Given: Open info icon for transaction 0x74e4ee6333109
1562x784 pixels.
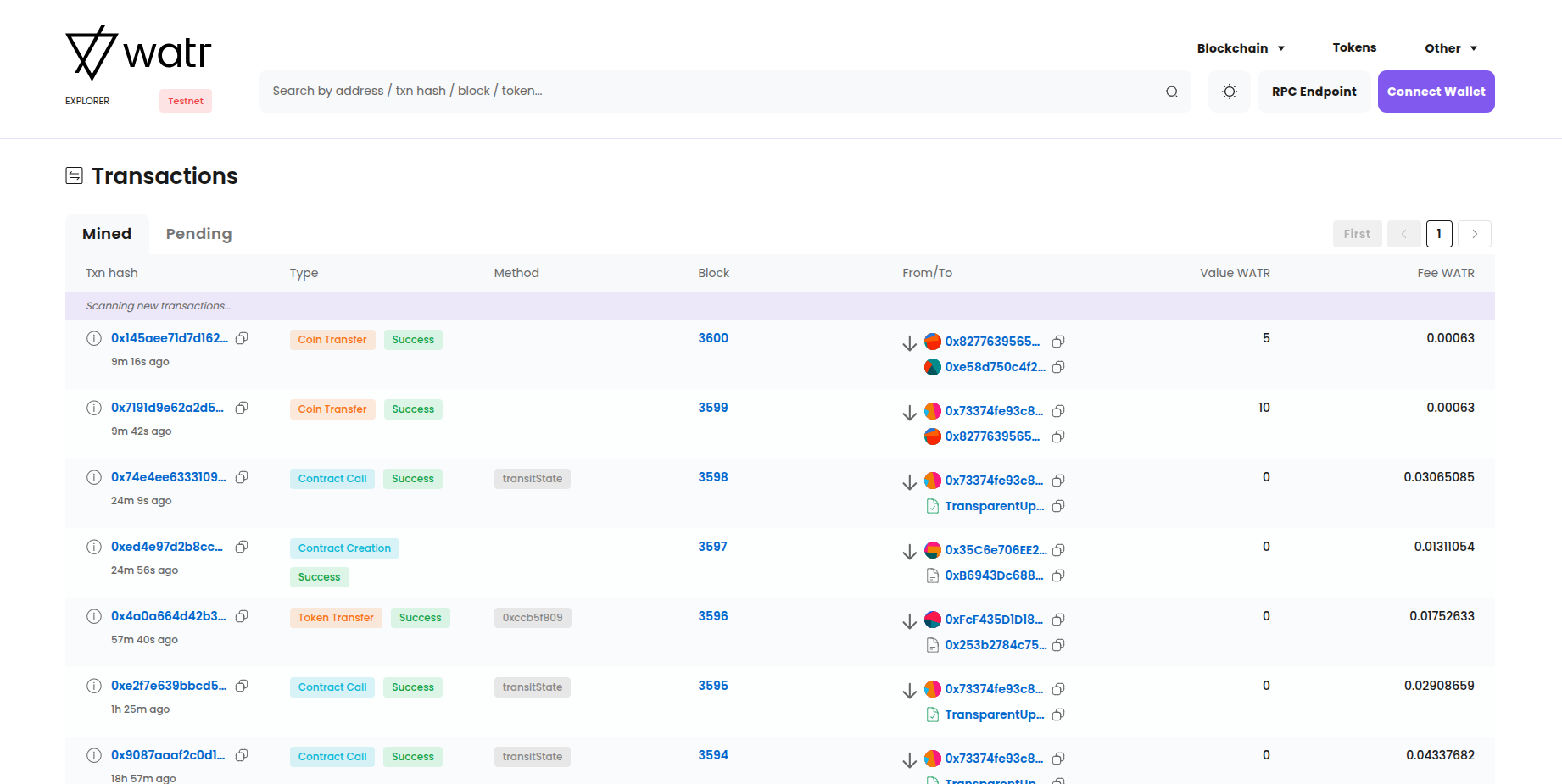Looking at the screenshot, I should point(94,477).
